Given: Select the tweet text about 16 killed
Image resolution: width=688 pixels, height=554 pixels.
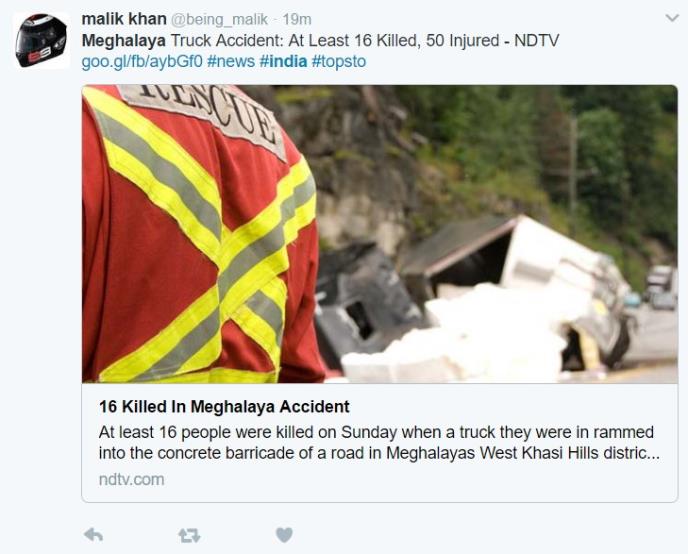Looking at the screenshot, I should pyautogui.click(x=320, y=40).
